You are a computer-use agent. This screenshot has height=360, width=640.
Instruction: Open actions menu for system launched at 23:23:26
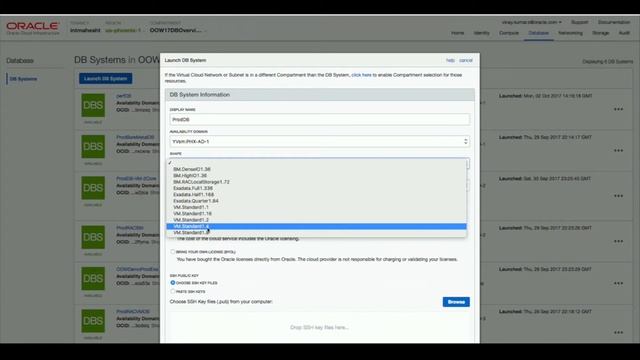tap(618, 241)
